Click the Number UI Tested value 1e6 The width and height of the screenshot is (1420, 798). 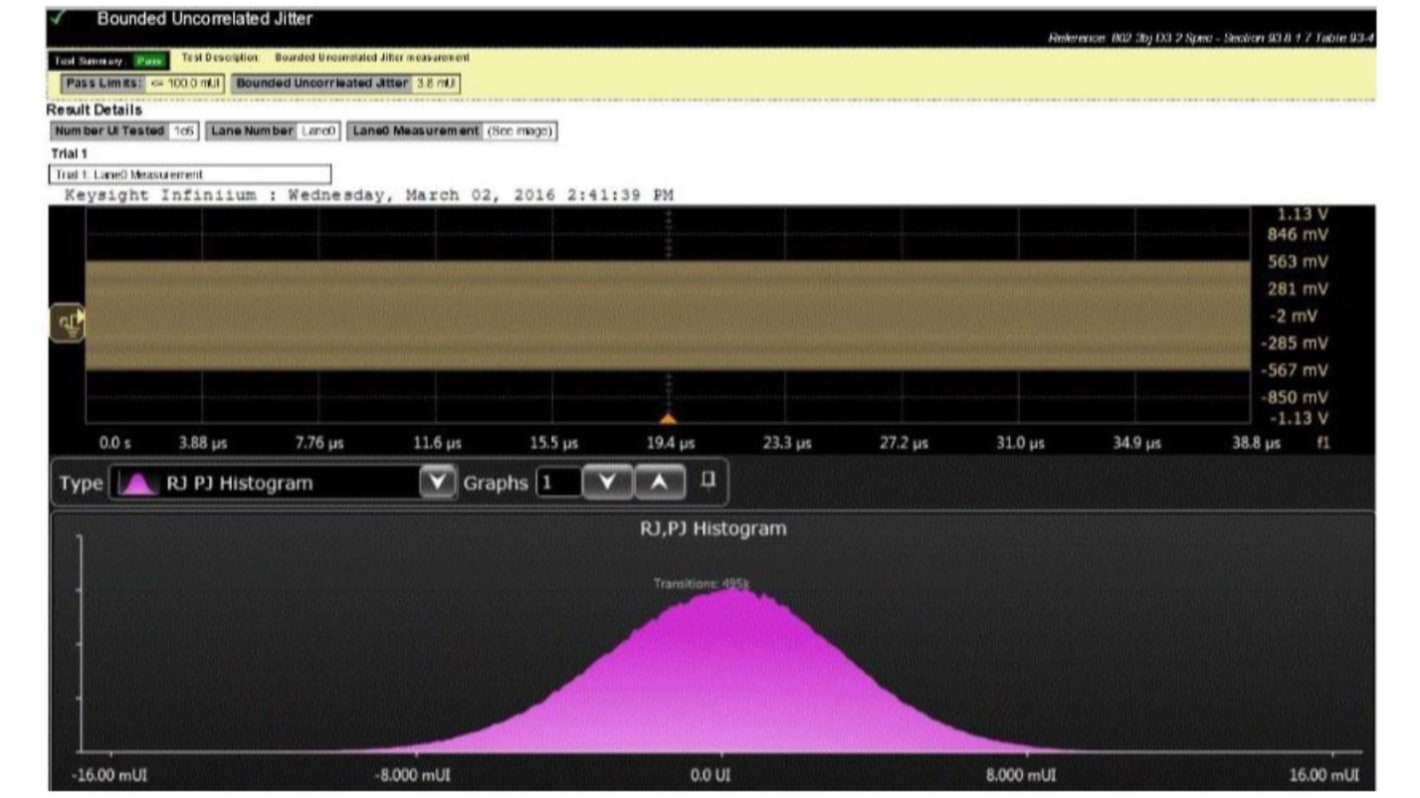click(184, 131)
